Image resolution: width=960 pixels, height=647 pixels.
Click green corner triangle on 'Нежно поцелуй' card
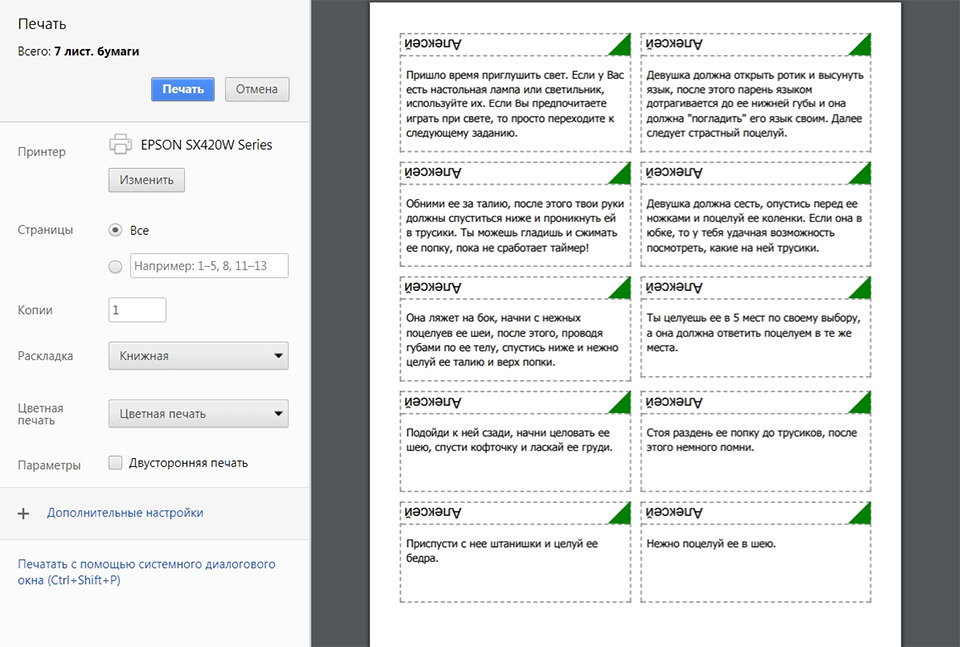[860, 514]
